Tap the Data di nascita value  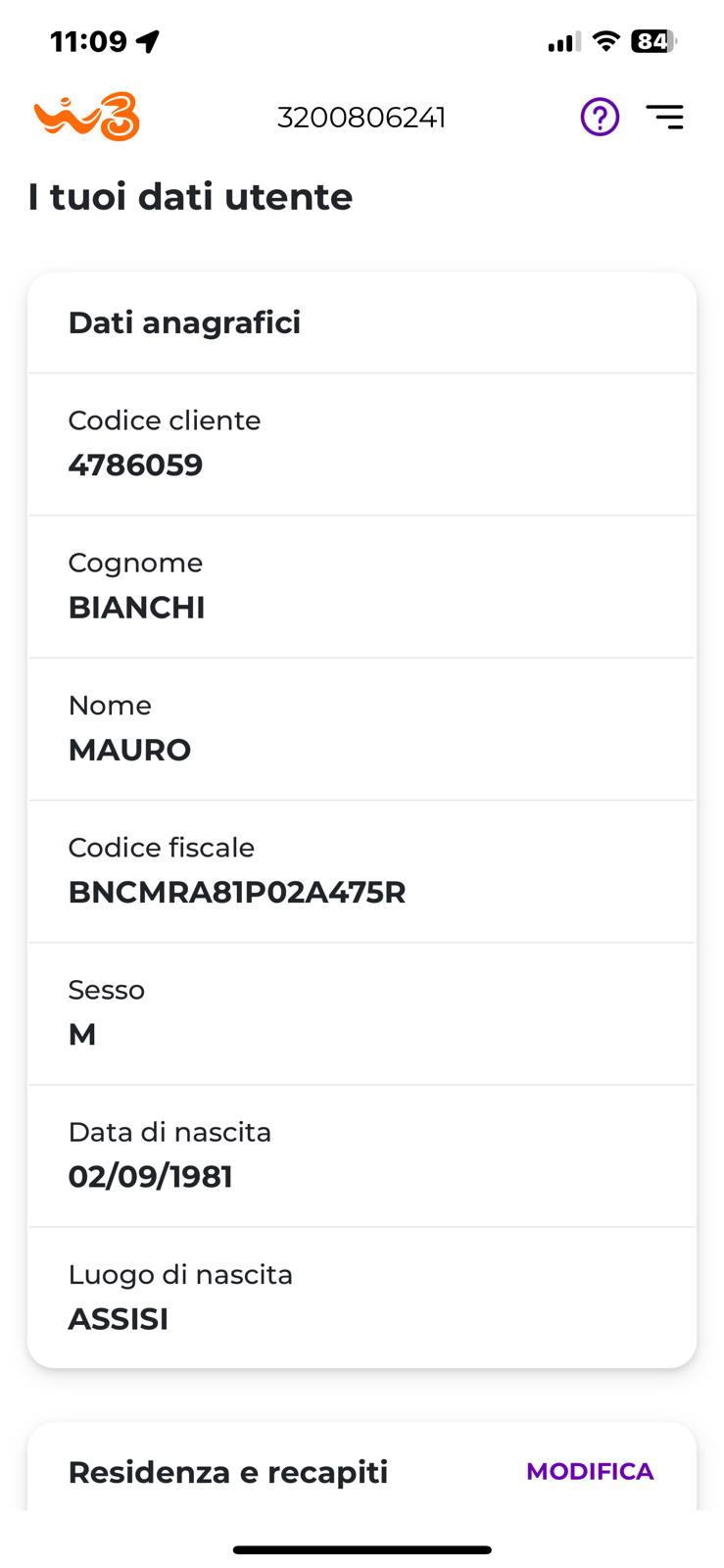point(150,1176)
